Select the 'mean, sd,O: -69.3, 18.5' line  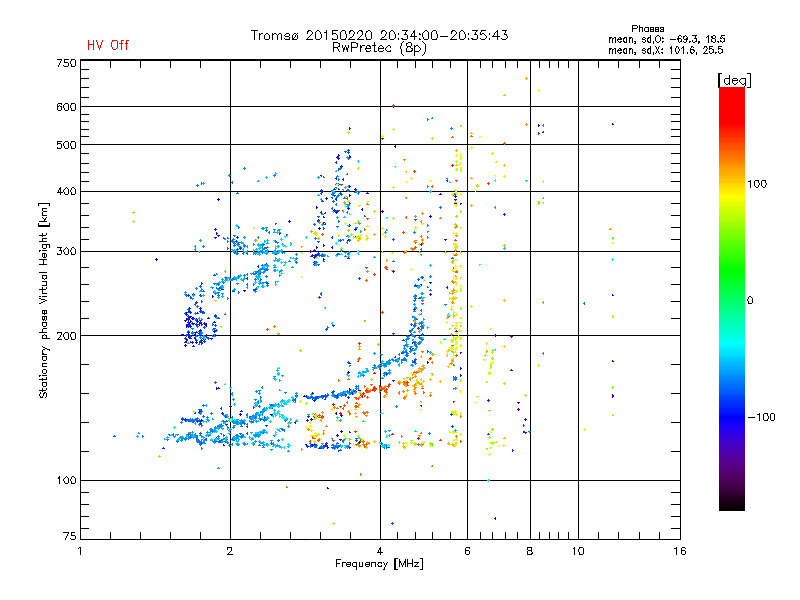pos(666,39)
